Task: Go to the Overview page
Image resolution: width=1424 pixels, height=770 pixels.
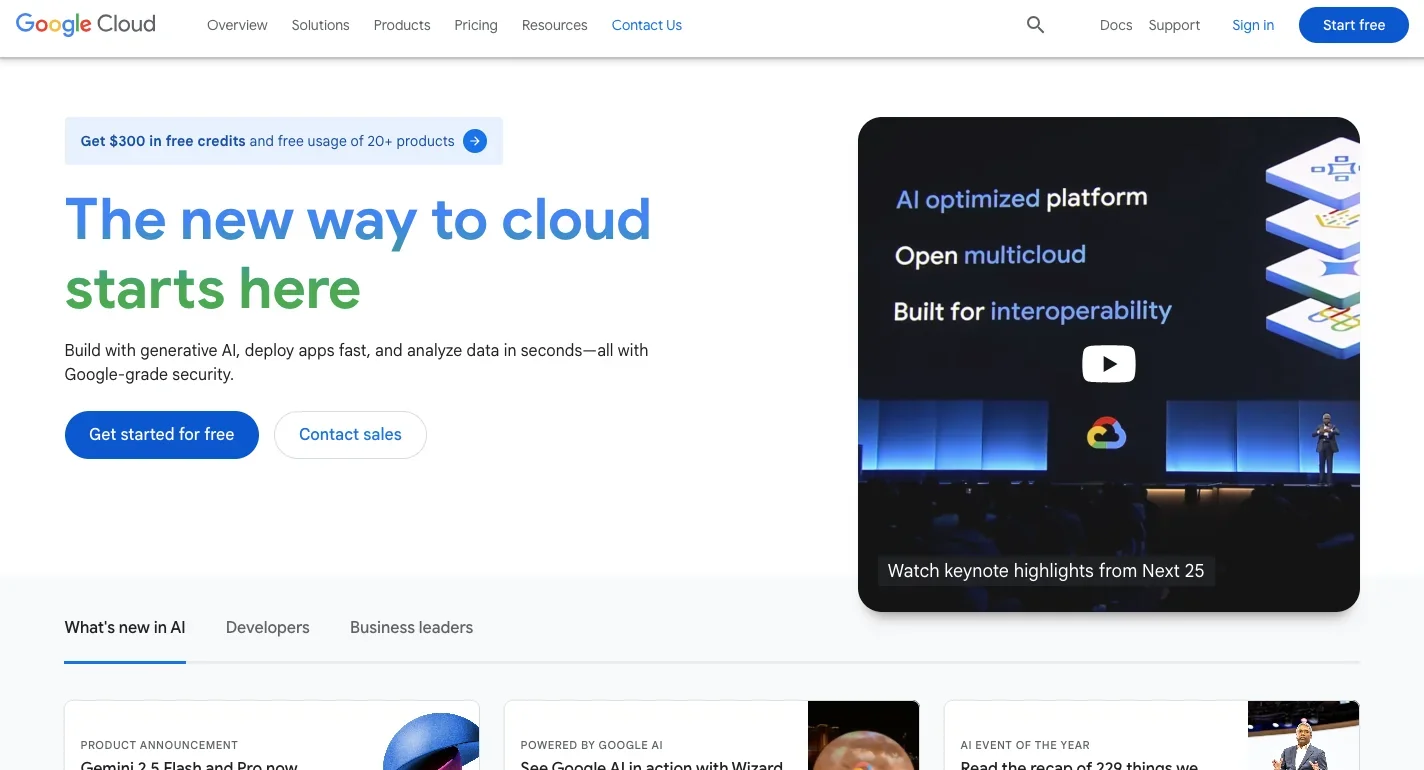Action: [x=237, y=25]
